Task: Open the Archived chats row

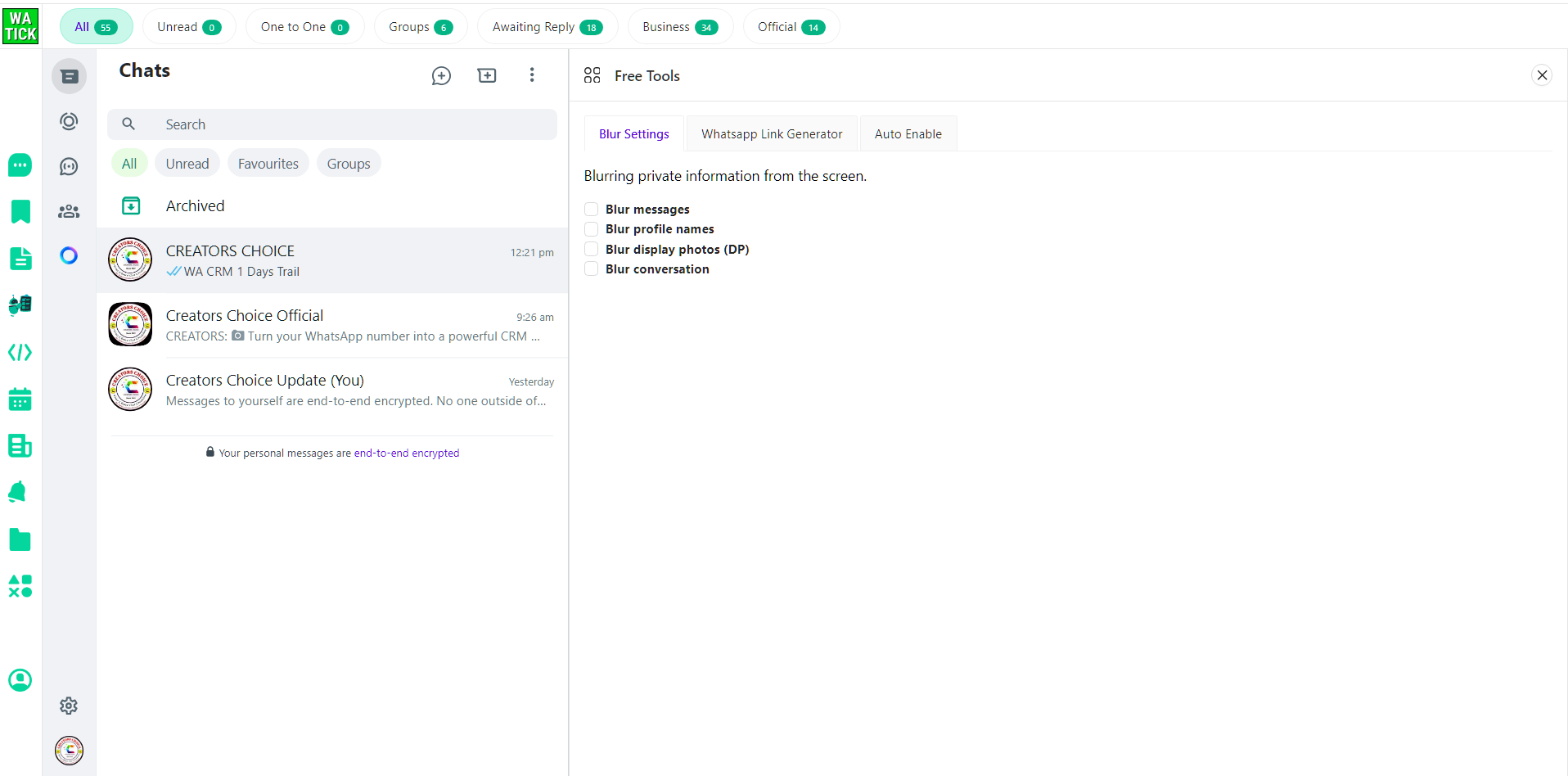Action: click(x=332, y=205)
